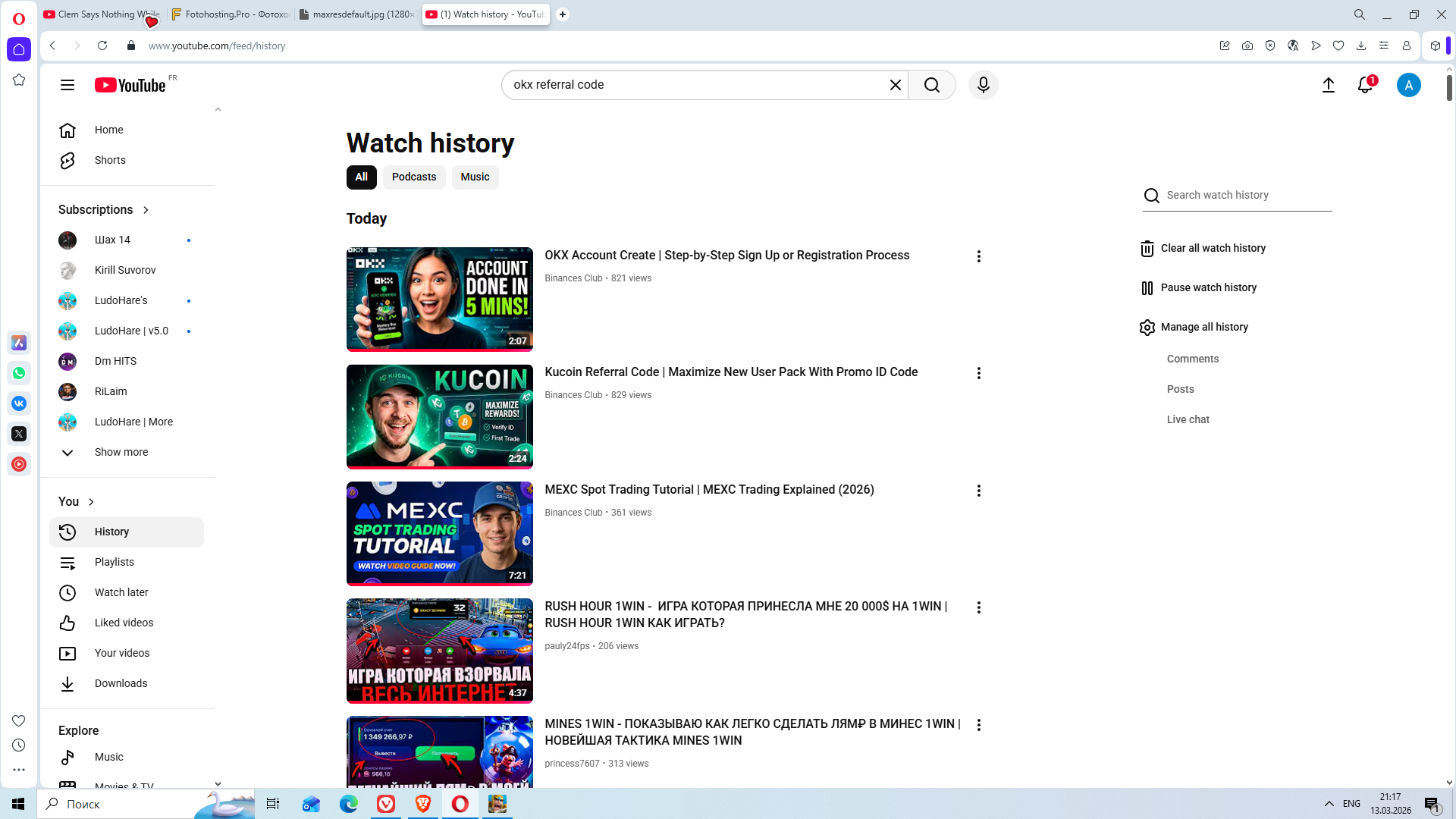The height and width of the screenshot is (819, 1456).
Task: Open the YouTube hamburger guide menu
Action: click(67, 85)
